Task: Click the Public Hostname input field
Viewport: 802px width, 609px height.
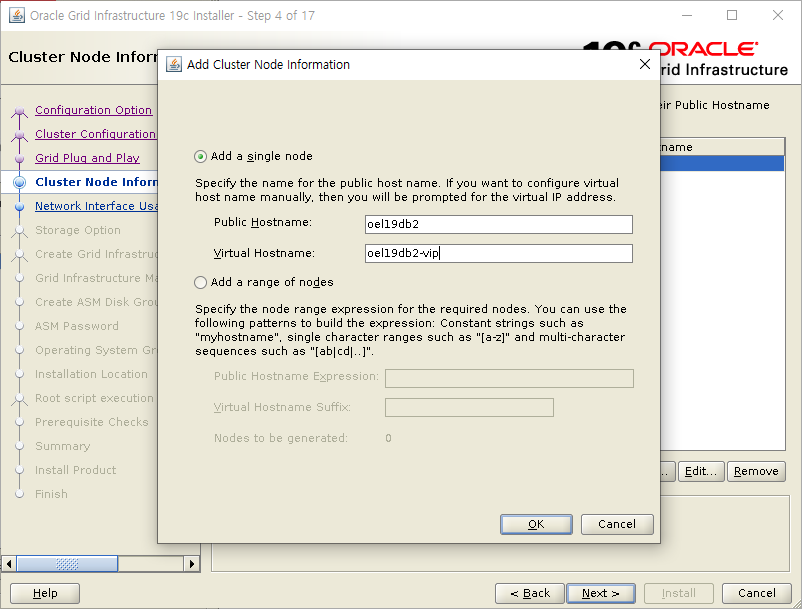Action: (499, 224)
